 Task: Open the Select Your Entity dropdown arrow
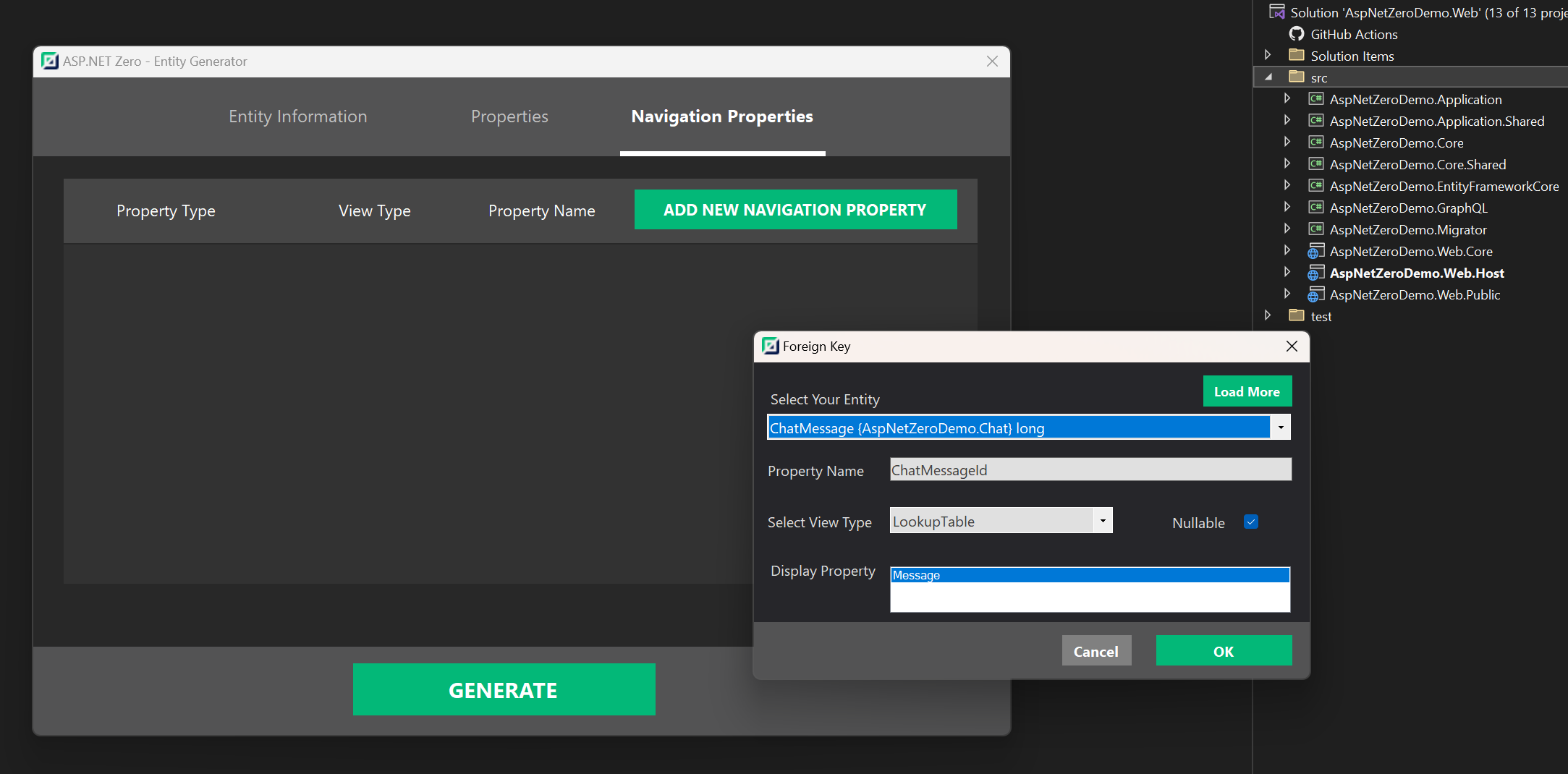coord(1281,428)
